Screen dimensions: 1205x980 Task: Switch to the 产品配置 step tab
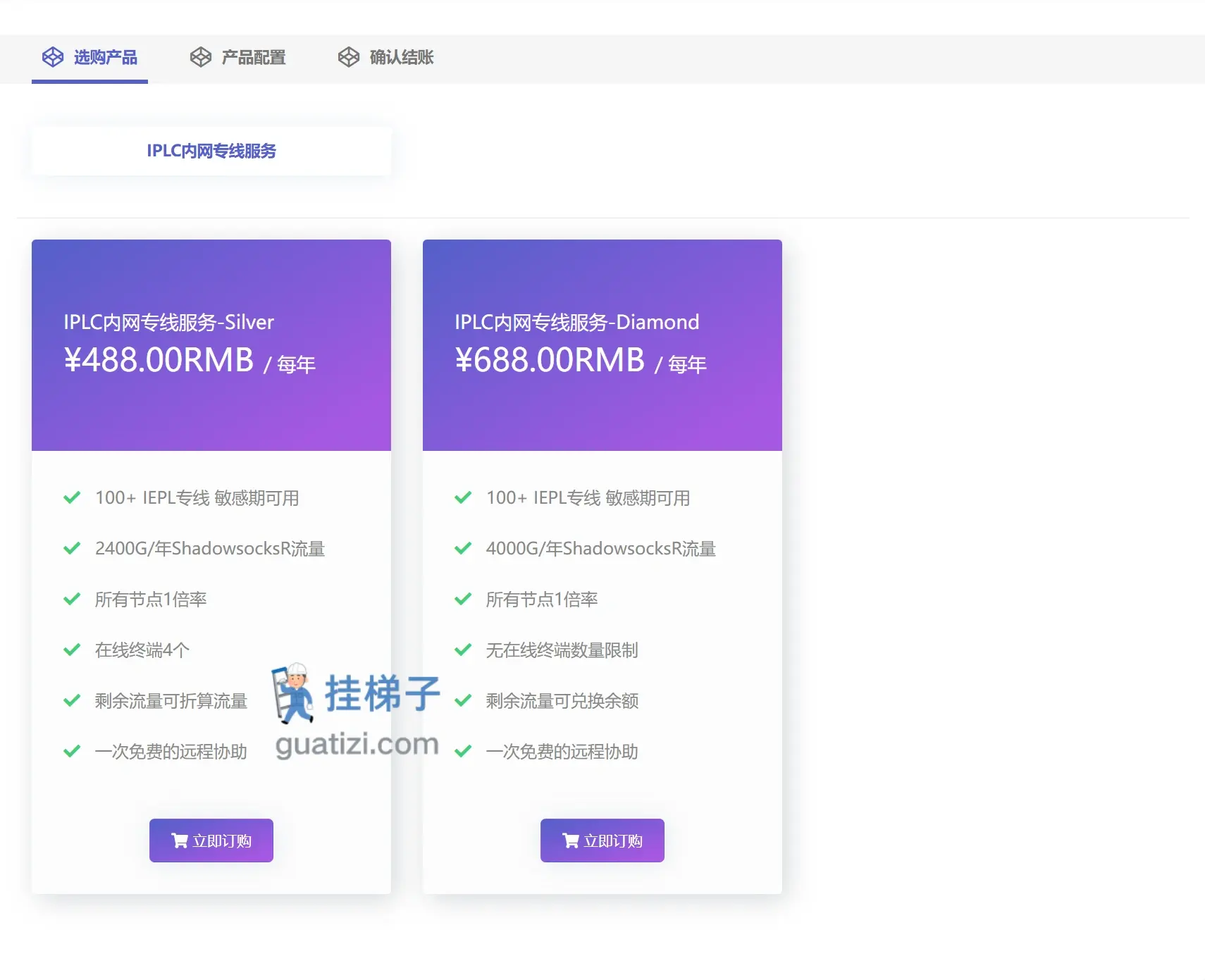click(237, 58)
